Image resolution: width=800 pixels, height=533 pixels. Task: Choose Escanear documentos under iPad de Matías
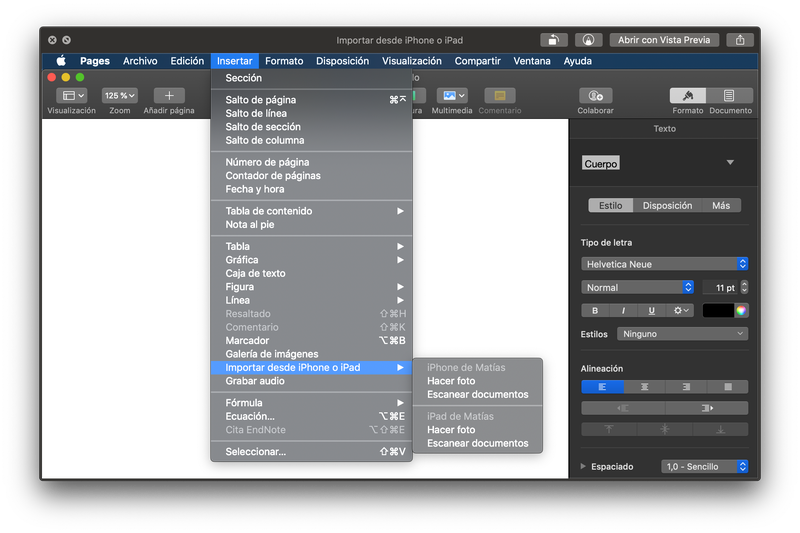click(x=478, y=443)
